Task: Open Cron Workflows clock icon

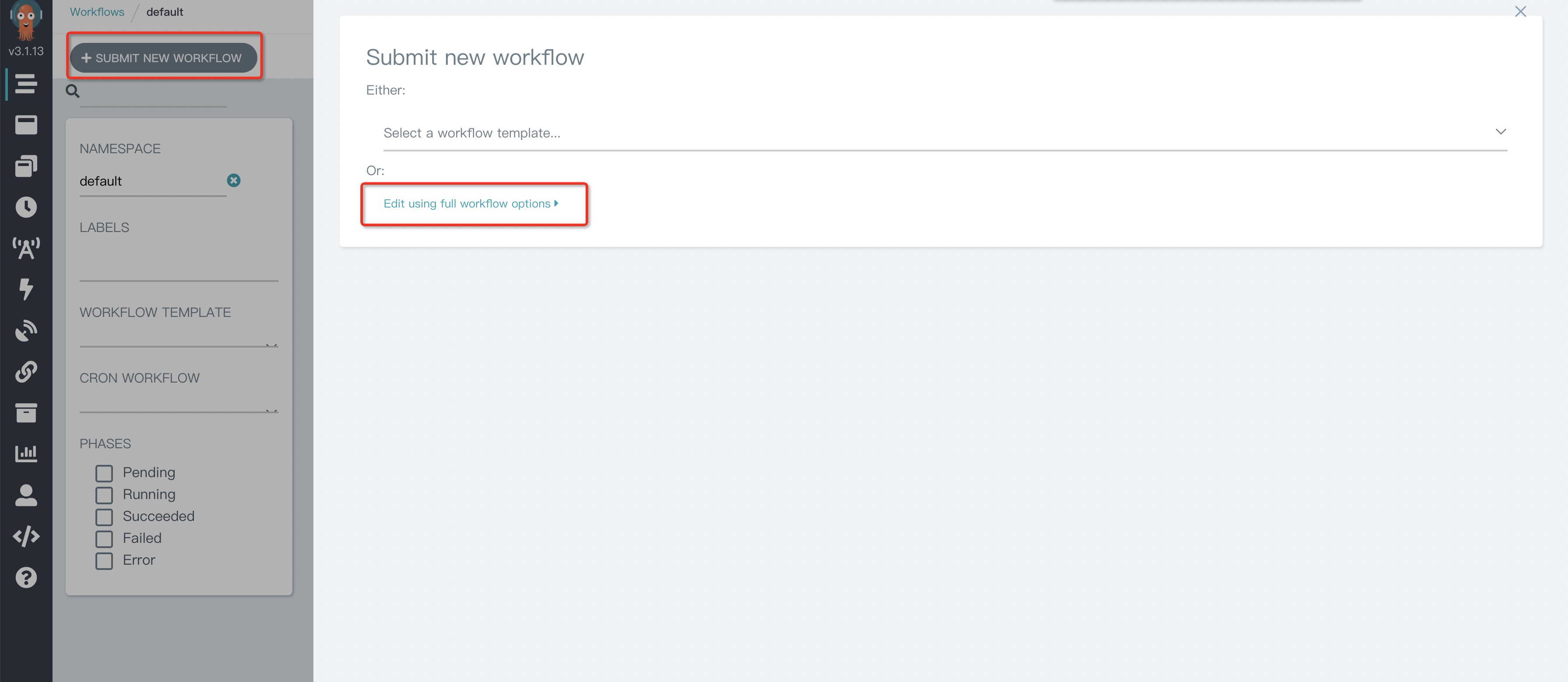Action: coord(25,207)
